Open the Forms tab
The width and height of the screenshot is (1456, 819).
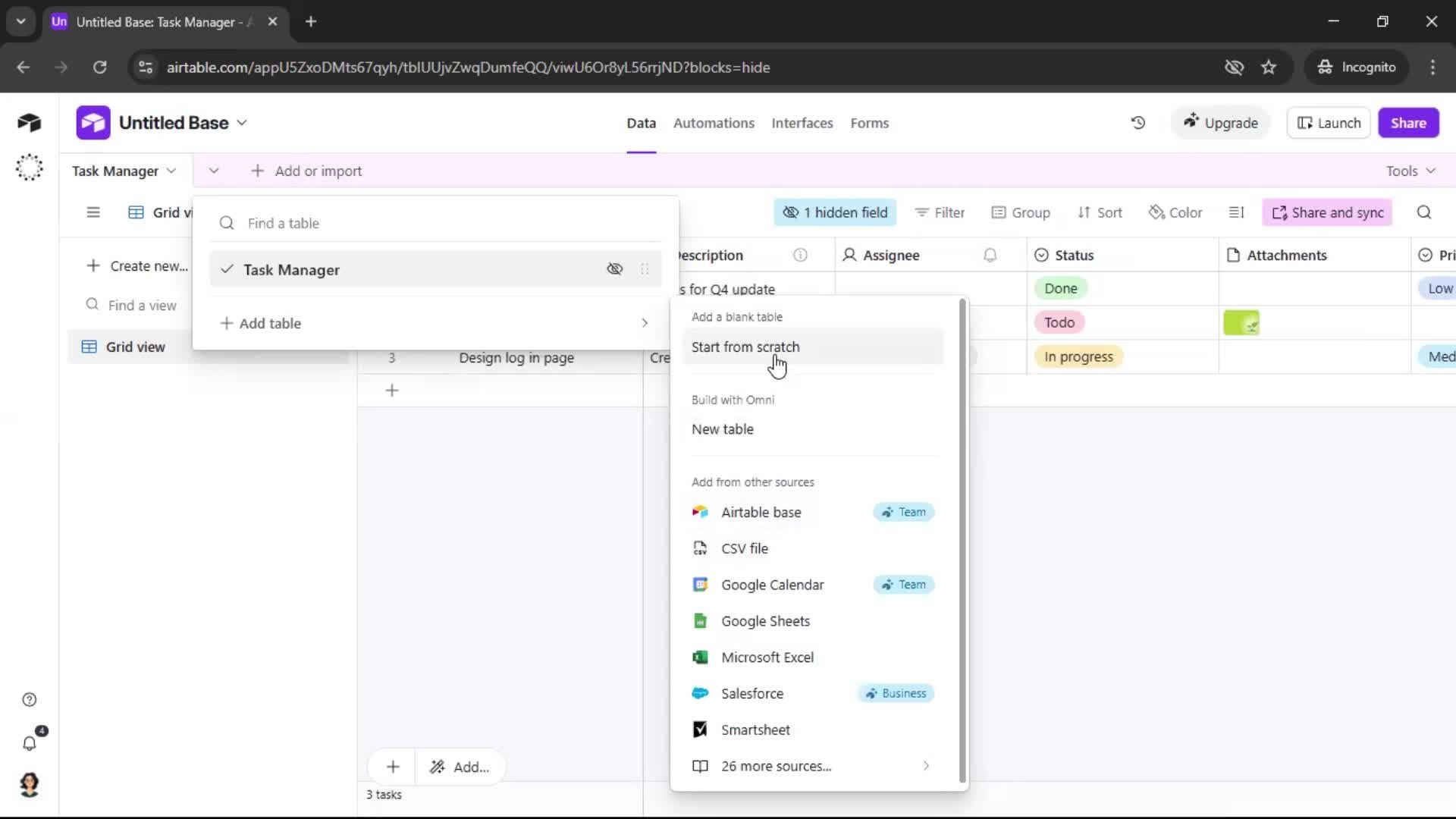pos(869,123)
